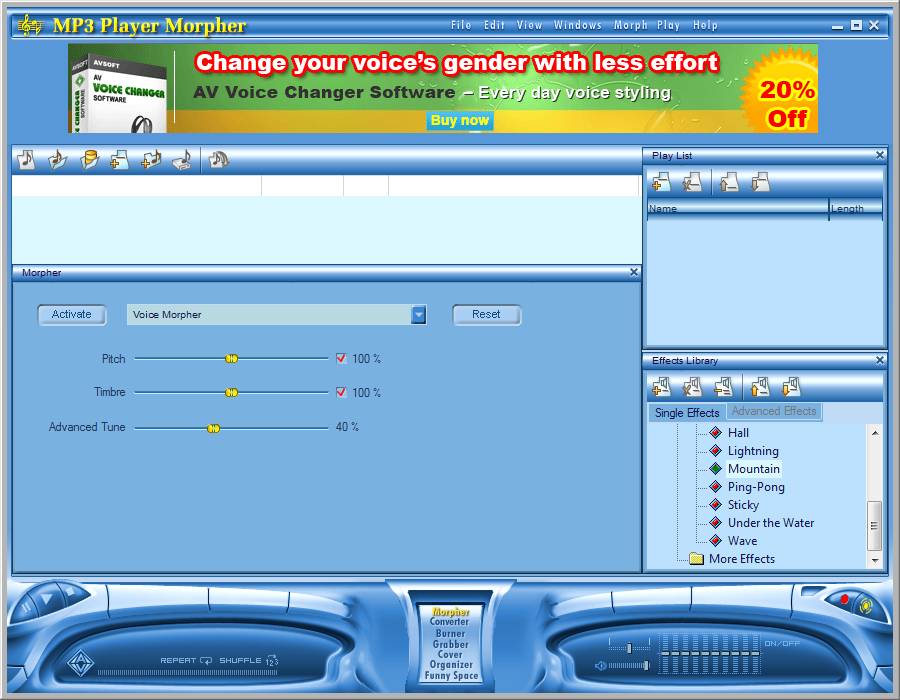Image resolution: width=900 pixels, height=700 pixels.
Task: Click the play triangle button
Action: coord(46,599)
